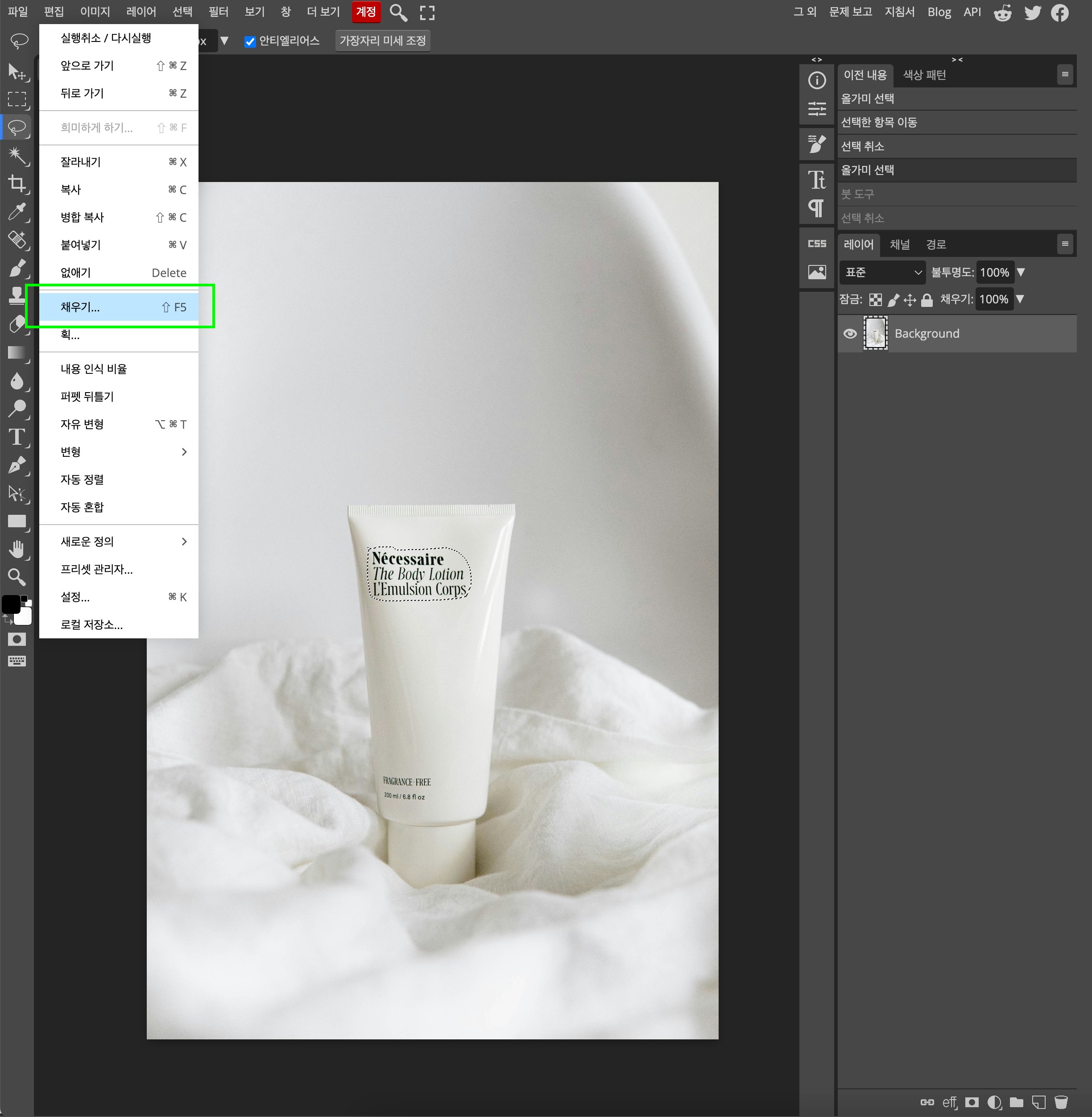The height and width of the screenshot is (1117, 1092).
Task: Open the Blog link
Action: click(939, 12)
